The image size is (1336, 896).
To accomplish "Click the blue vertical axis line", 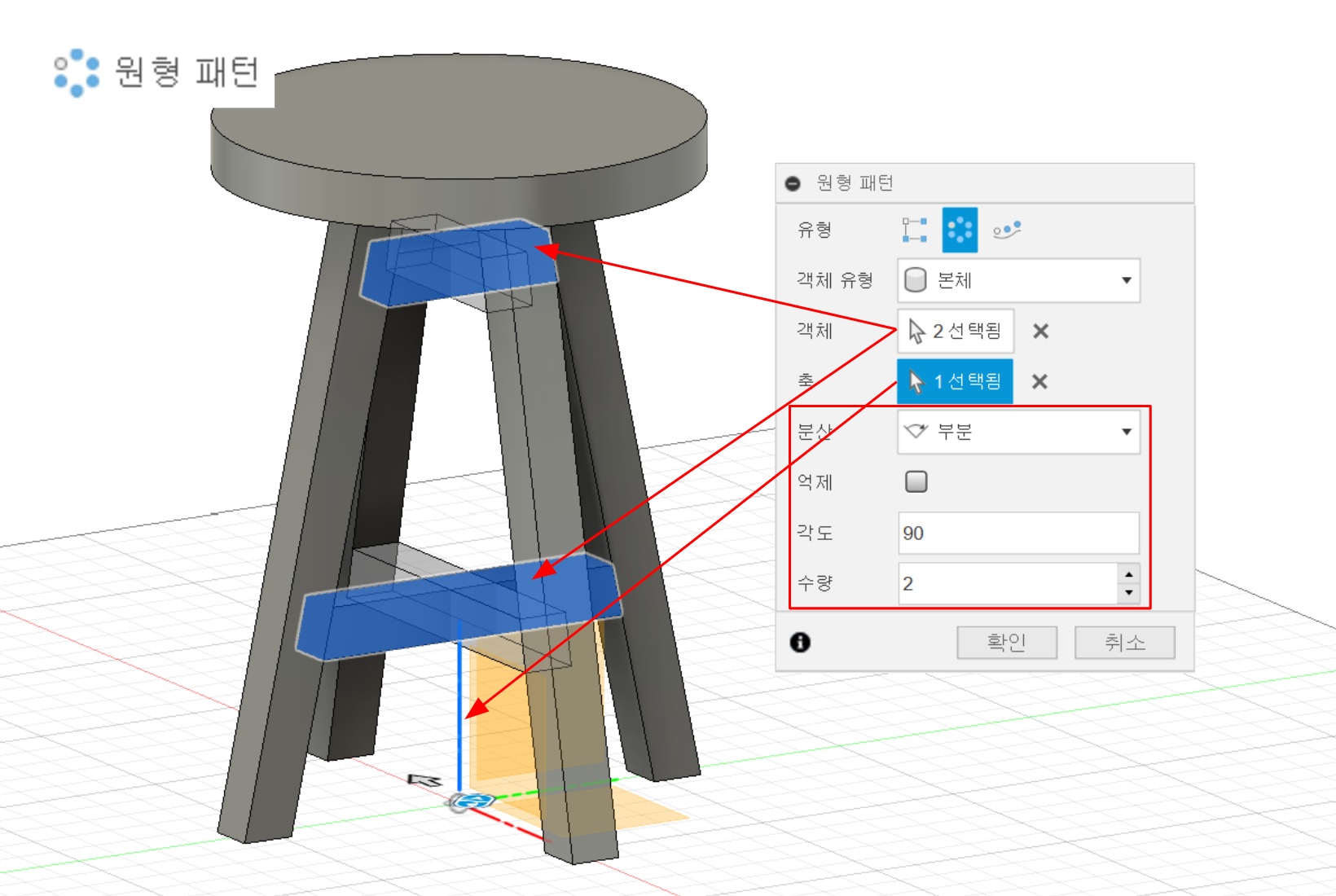I will tap(459, 705).
